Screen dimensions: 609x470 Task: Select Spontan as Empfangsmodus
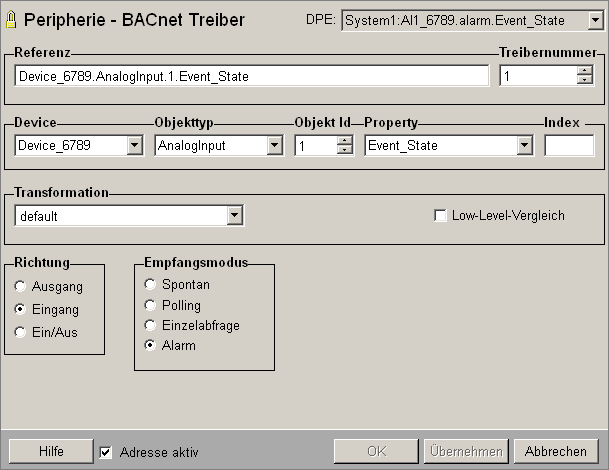(x=151, y=285)
